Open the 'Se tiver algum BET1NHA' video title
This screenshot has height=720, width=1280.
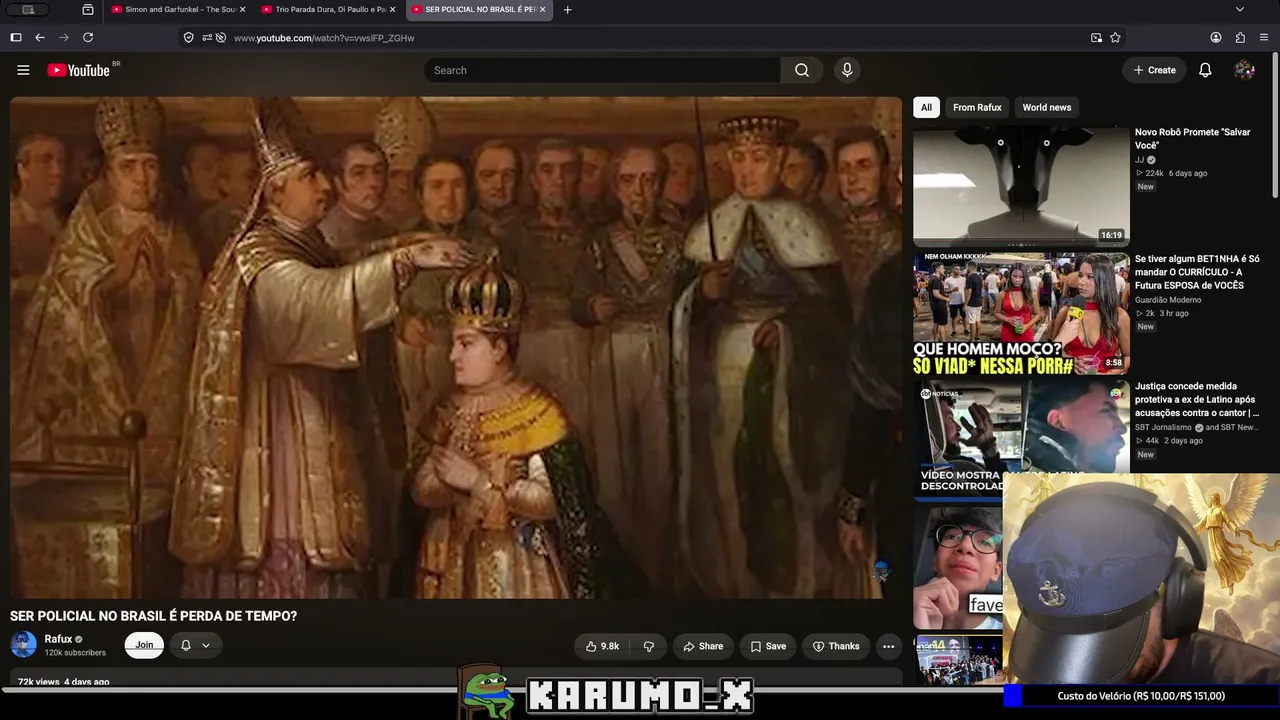(x=1197, y=272)
